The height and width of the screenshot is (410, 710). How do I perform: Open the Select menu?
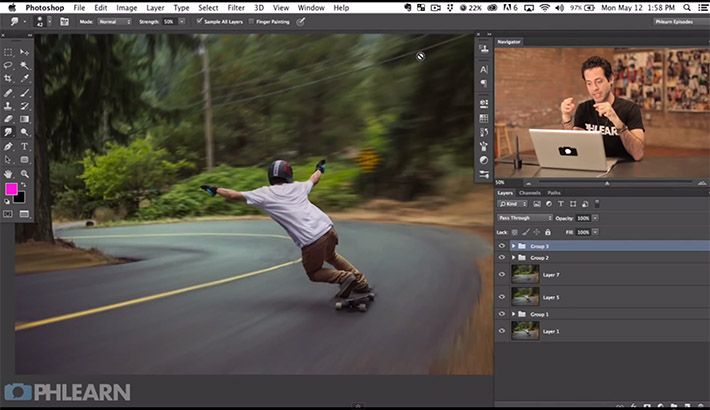(208, 8)
